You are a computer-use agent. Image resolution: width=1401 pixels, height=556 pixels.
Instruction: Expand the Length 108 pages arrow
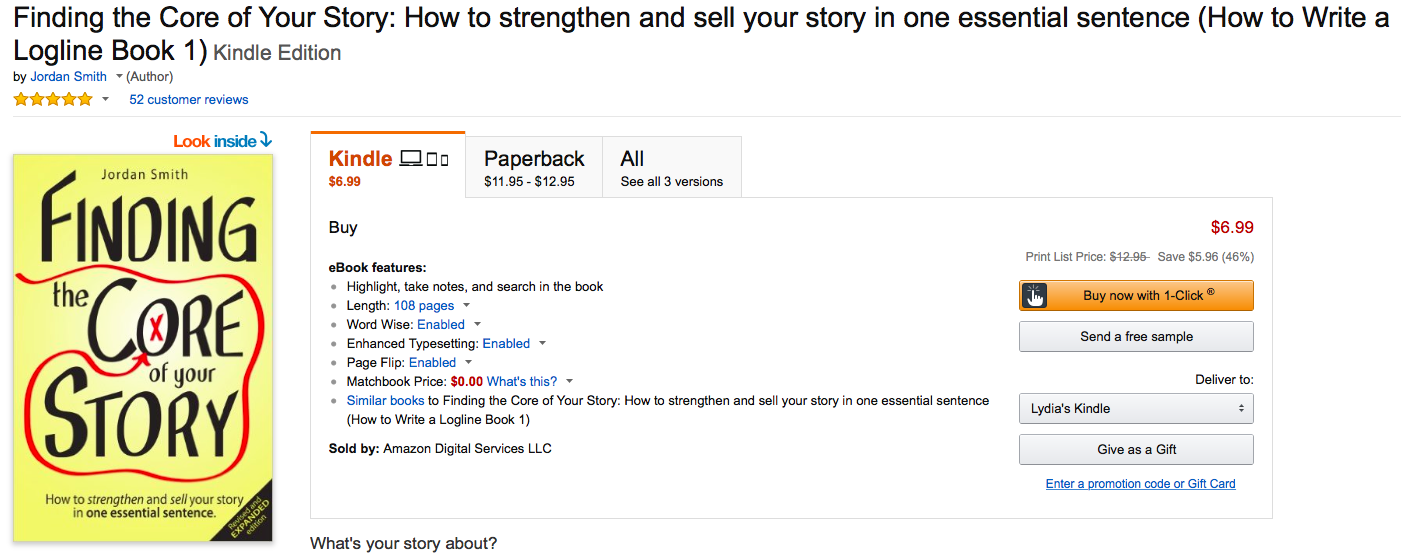click(x=466, y=306)
